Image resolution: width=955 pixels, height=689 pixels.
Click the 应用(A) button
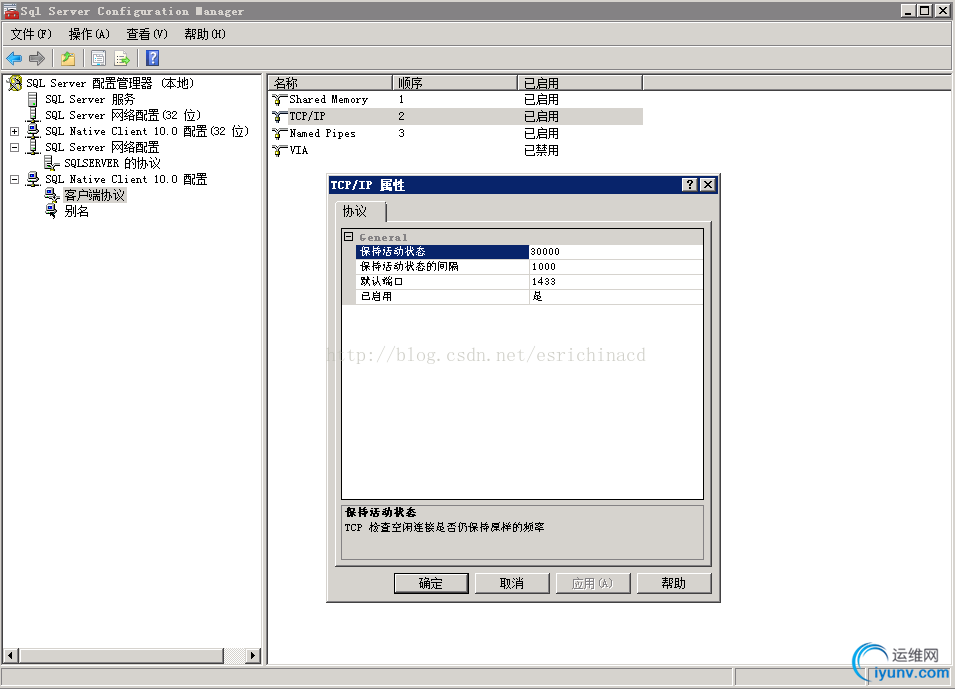(593, 583)
